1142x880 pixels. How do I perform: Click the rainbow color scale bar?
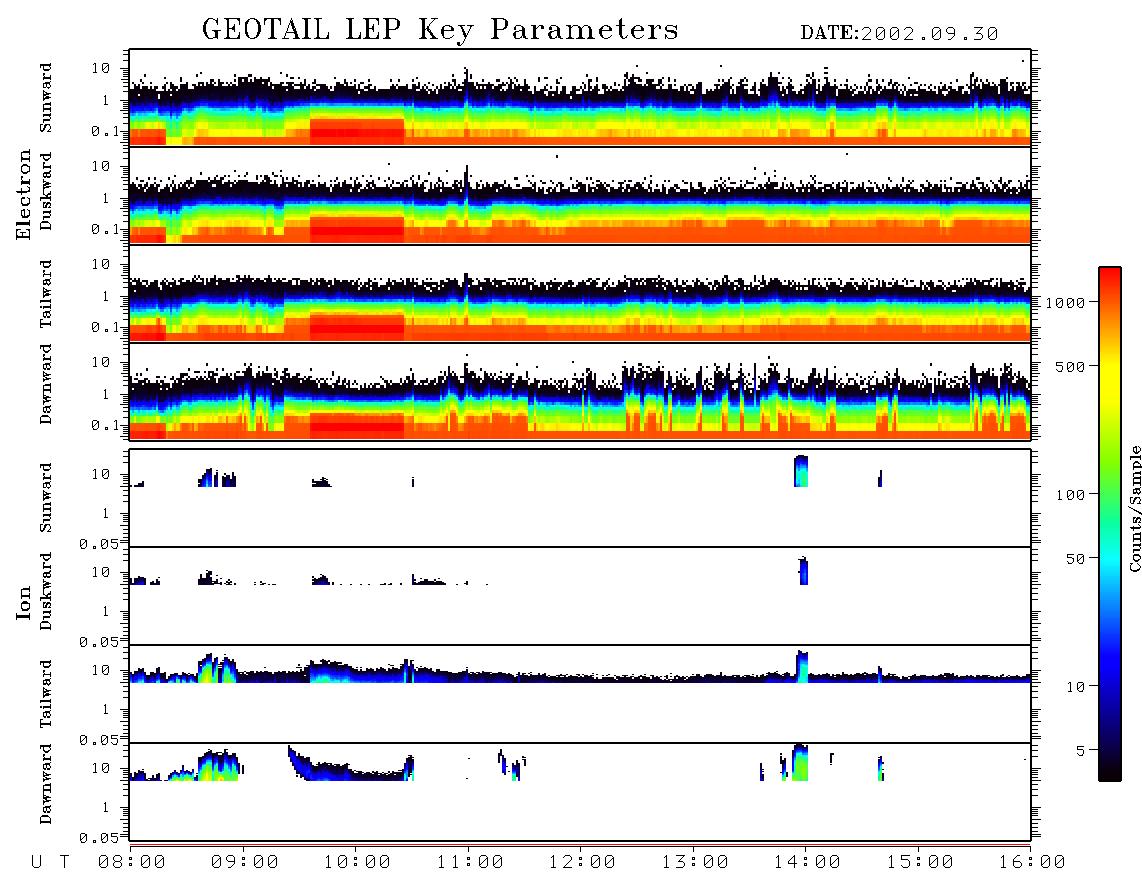[1110, 524]
